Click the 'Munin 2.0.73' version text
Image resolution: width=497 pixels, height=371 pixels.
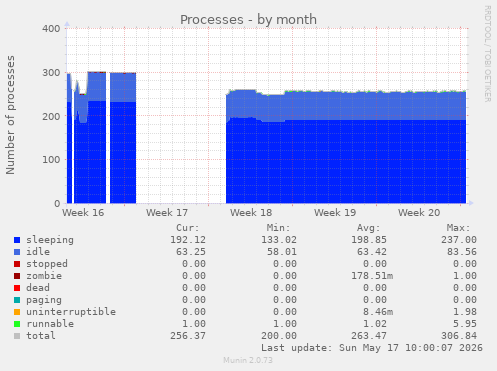[248, 360]
